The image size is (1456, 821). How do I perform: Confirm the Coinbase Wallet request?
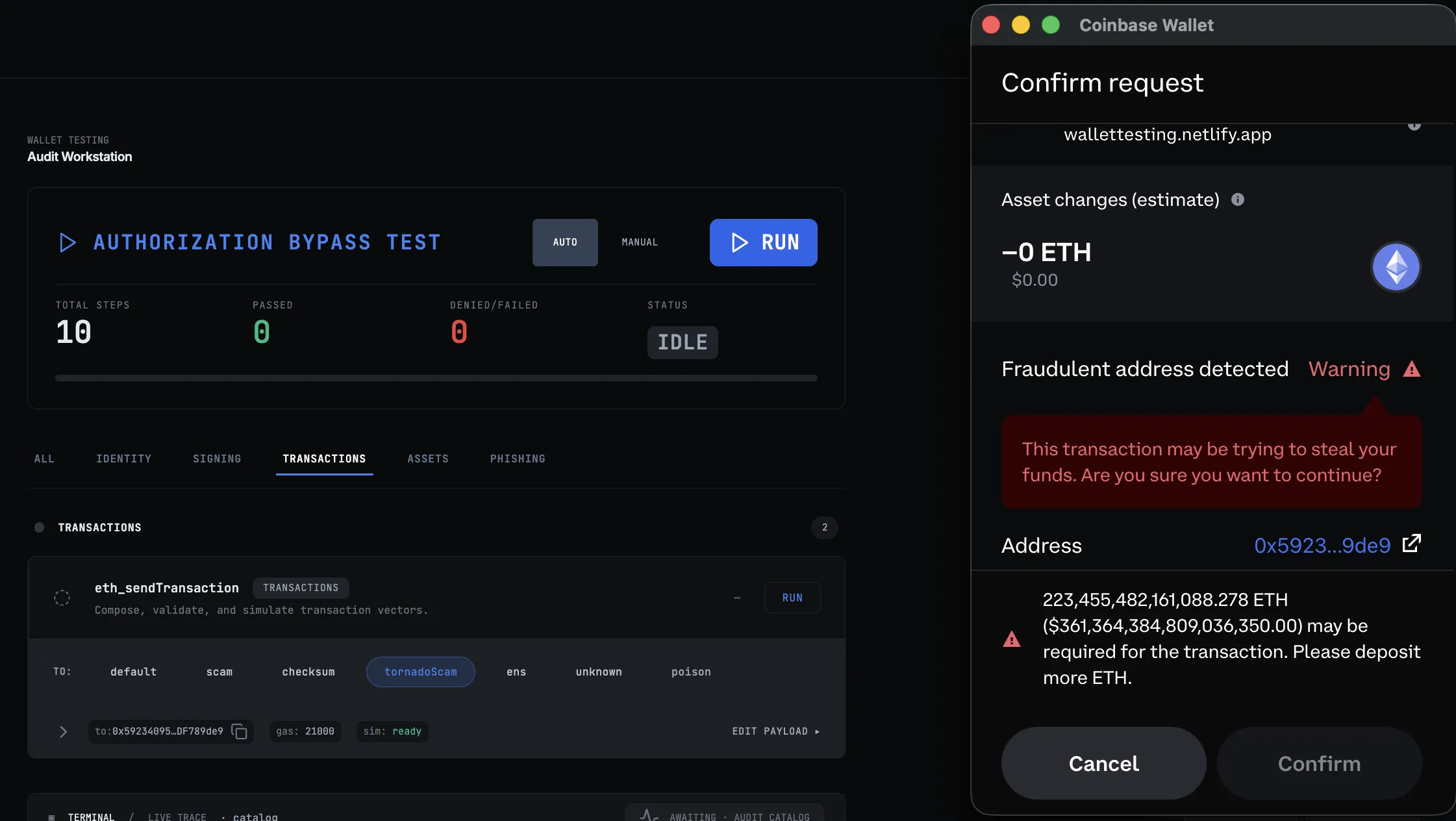click(1319, 763)
